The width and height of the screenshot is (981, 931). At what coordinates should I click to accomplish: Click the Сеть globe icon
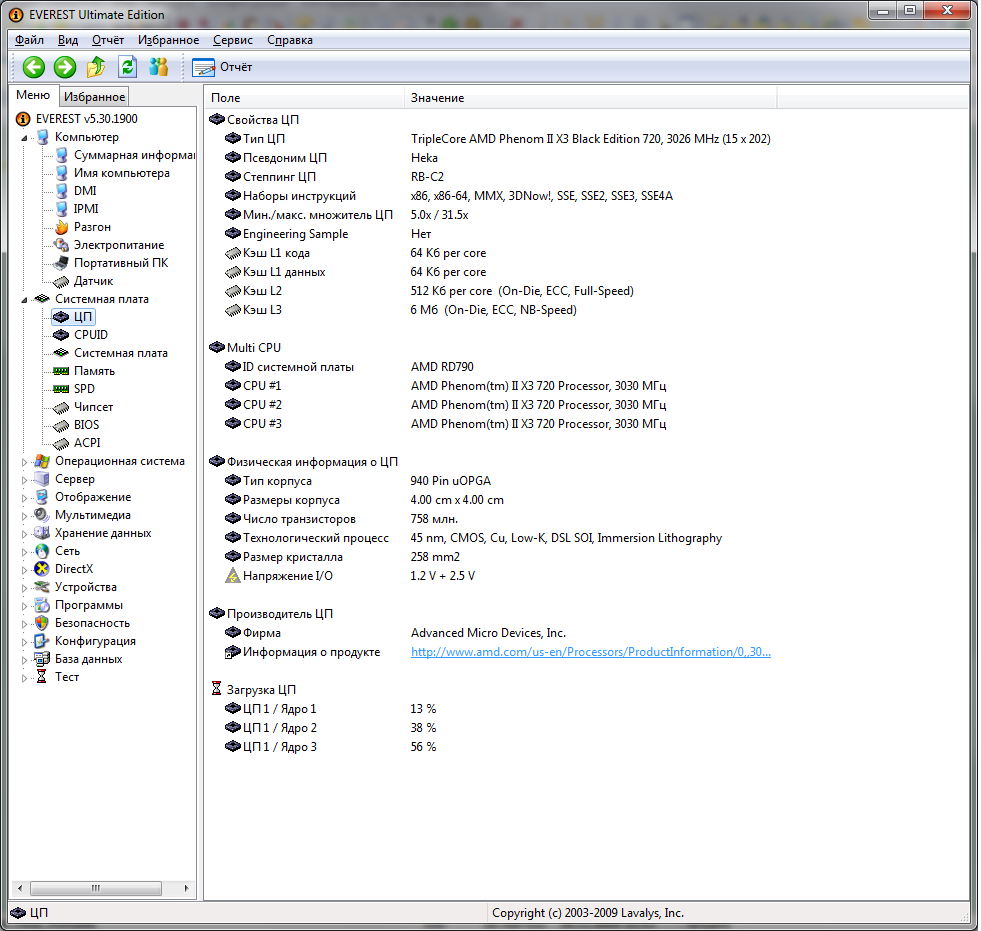coord(42,551)
